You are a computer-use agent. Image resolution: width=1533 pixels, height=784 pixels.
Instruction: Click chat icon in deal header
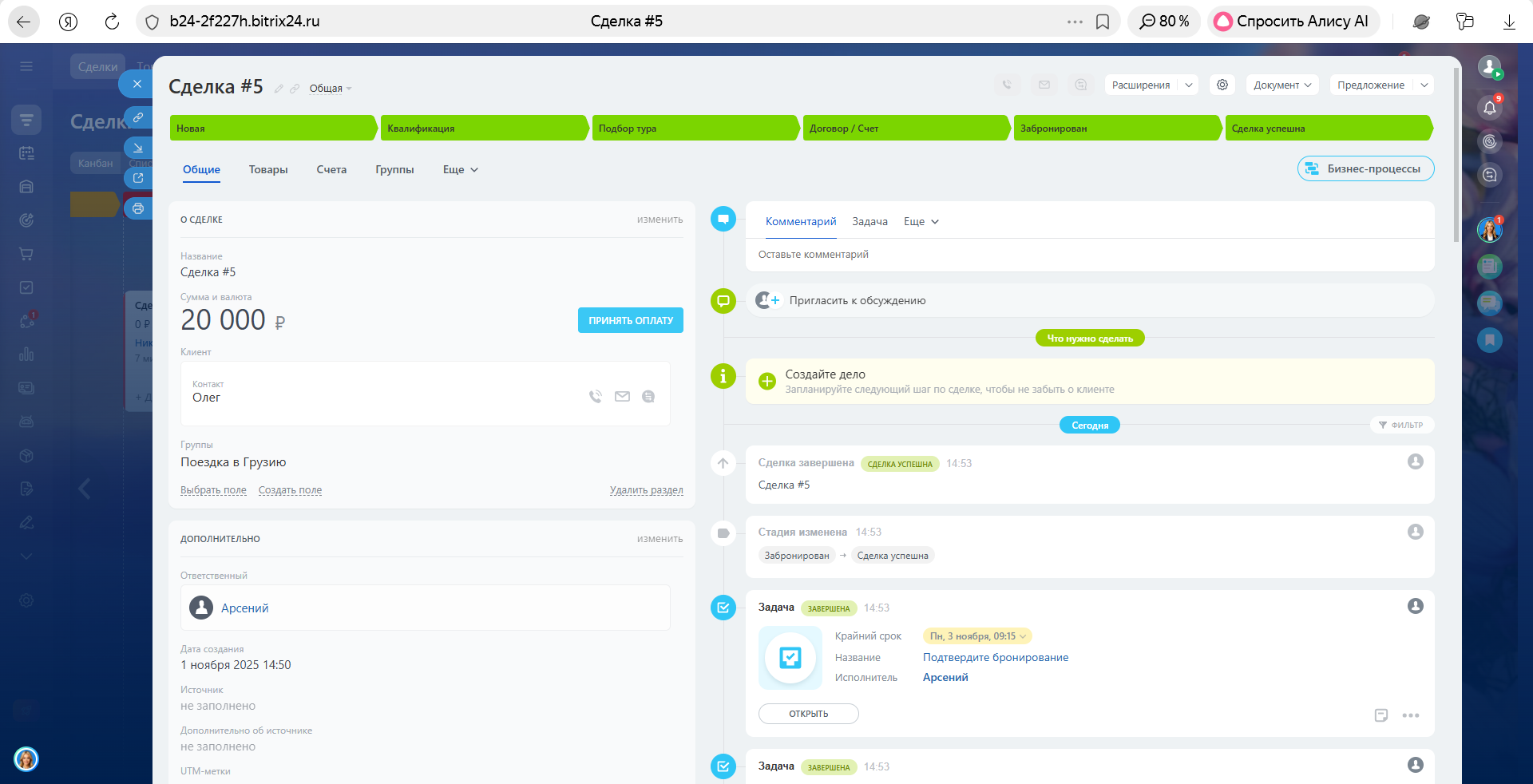click(x=1081, y=85)
